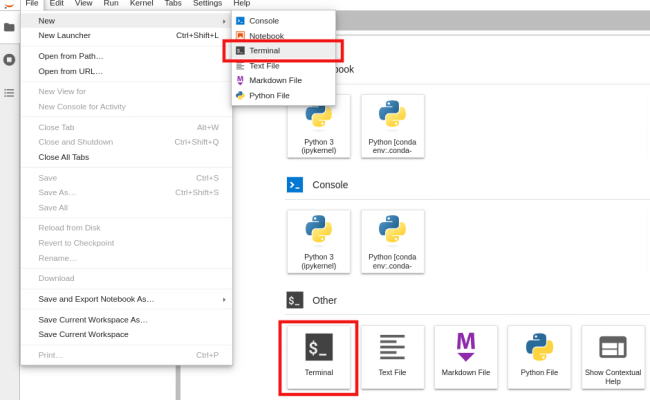
Task: Create a Markdown File from the launcher card
Action: 466,357
